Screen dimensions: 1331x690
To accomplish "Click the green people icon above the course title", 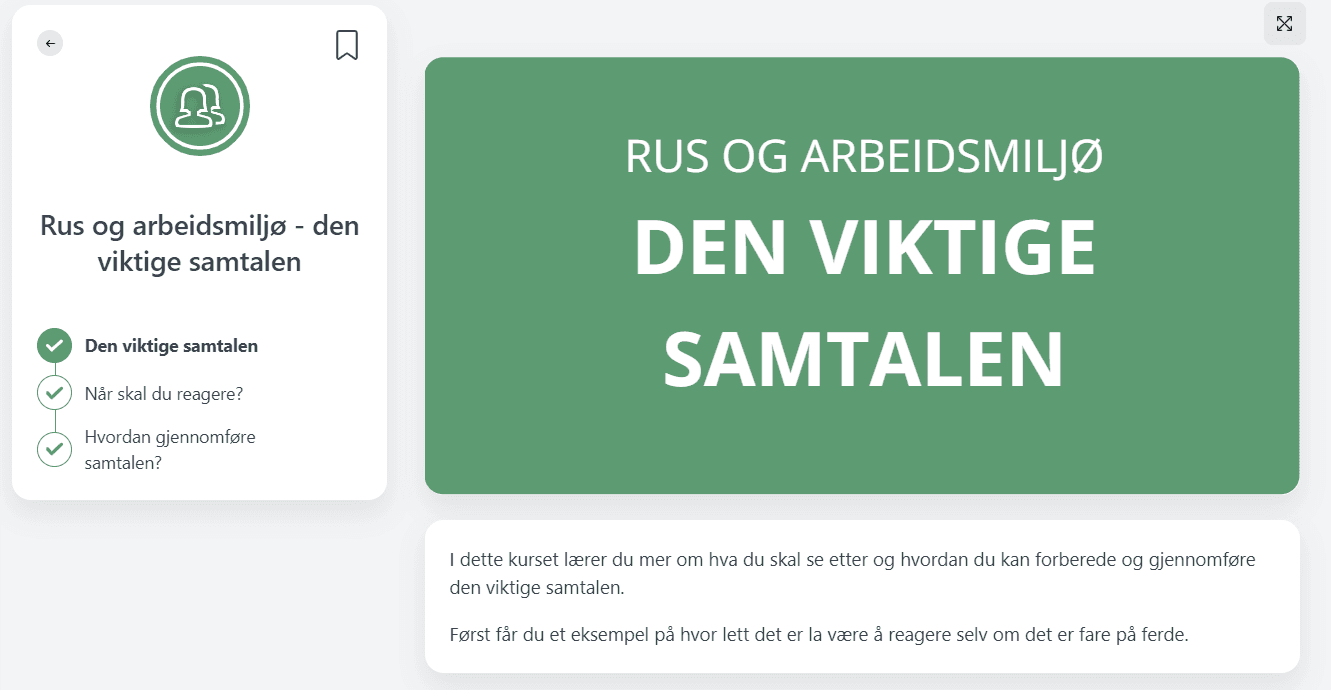I will 199,105.
